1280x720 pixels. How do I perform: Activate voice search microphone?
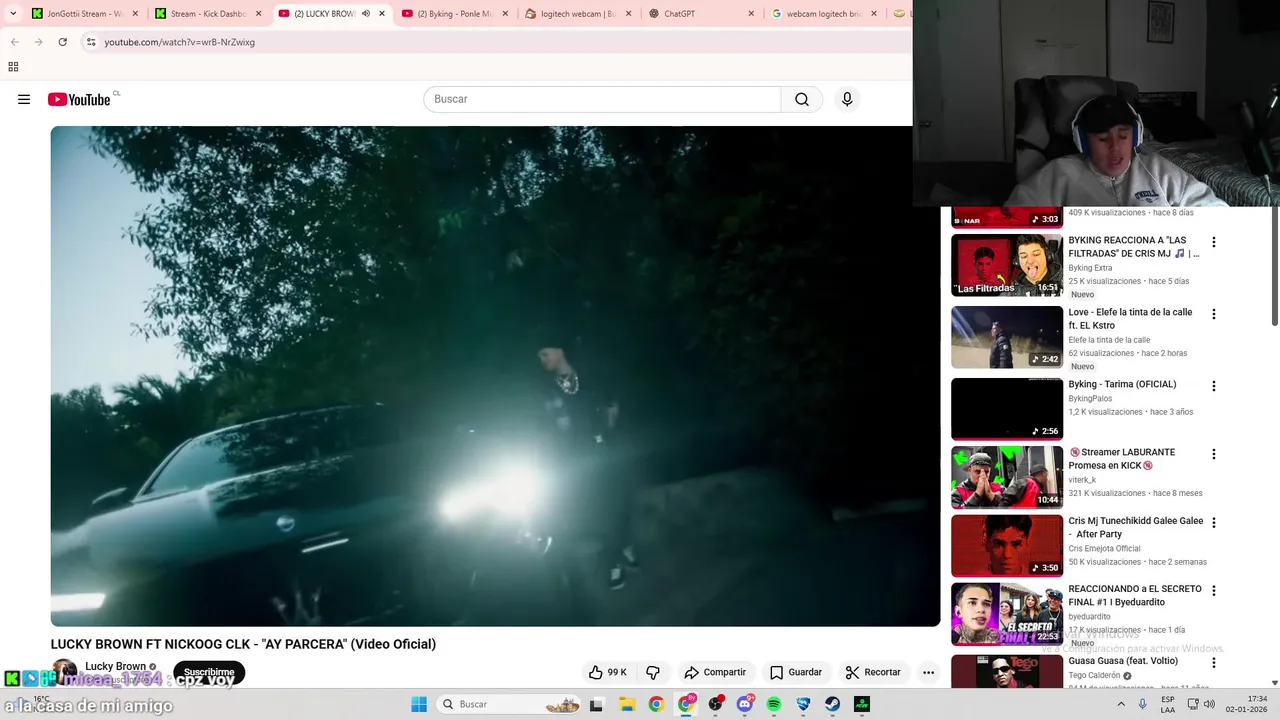point(847,99)
